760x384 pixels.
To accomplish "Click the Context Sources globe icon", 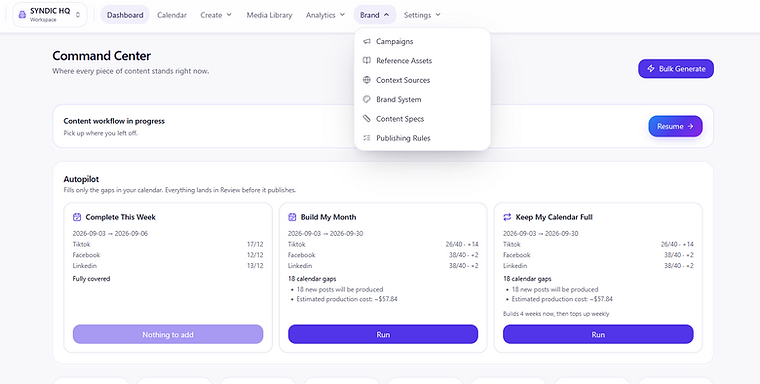I will pyautogui.click(x=367, y=80).
